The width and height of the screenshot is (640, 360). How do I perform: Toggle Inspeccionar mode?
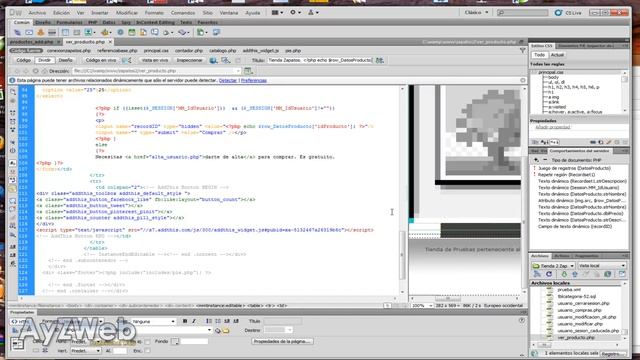point(189,60)
